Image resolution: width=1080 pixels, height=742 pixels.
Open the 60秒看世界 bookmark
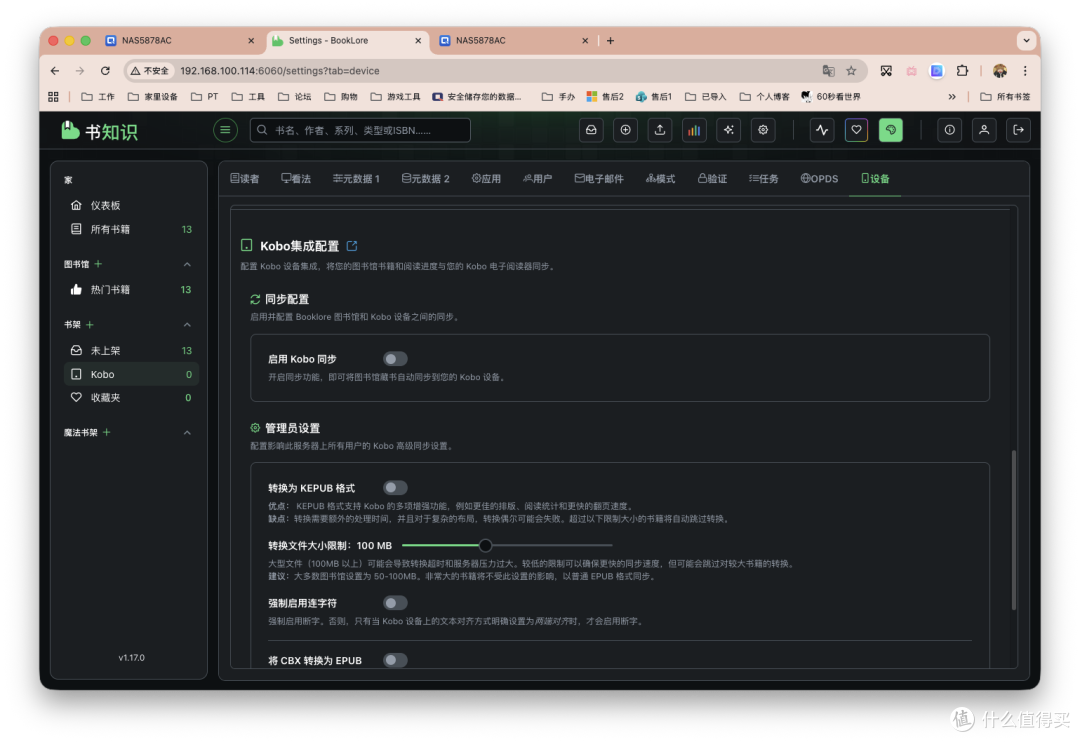[x=831, y=97]
